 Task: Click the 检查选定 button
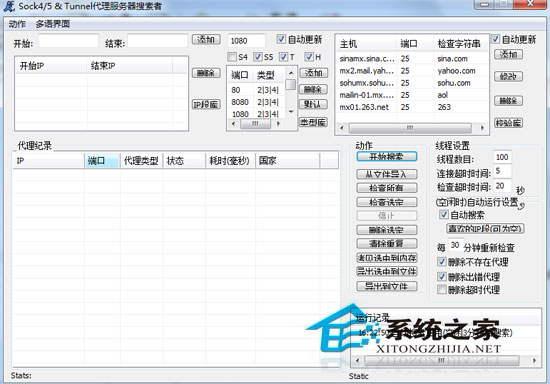(387, 202)
